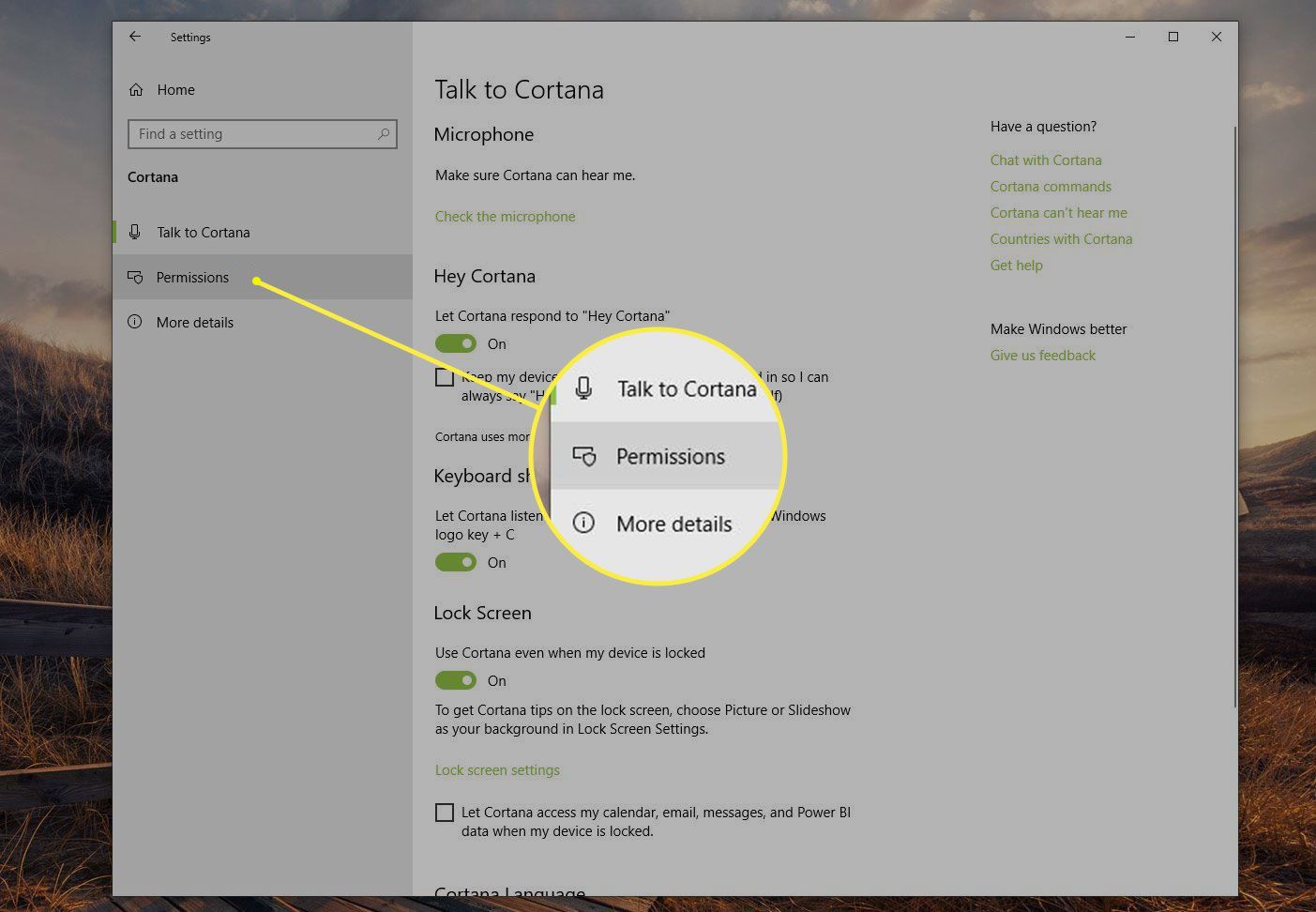
Task: Minimize the Settings window
Action: tap(1129, 37)
